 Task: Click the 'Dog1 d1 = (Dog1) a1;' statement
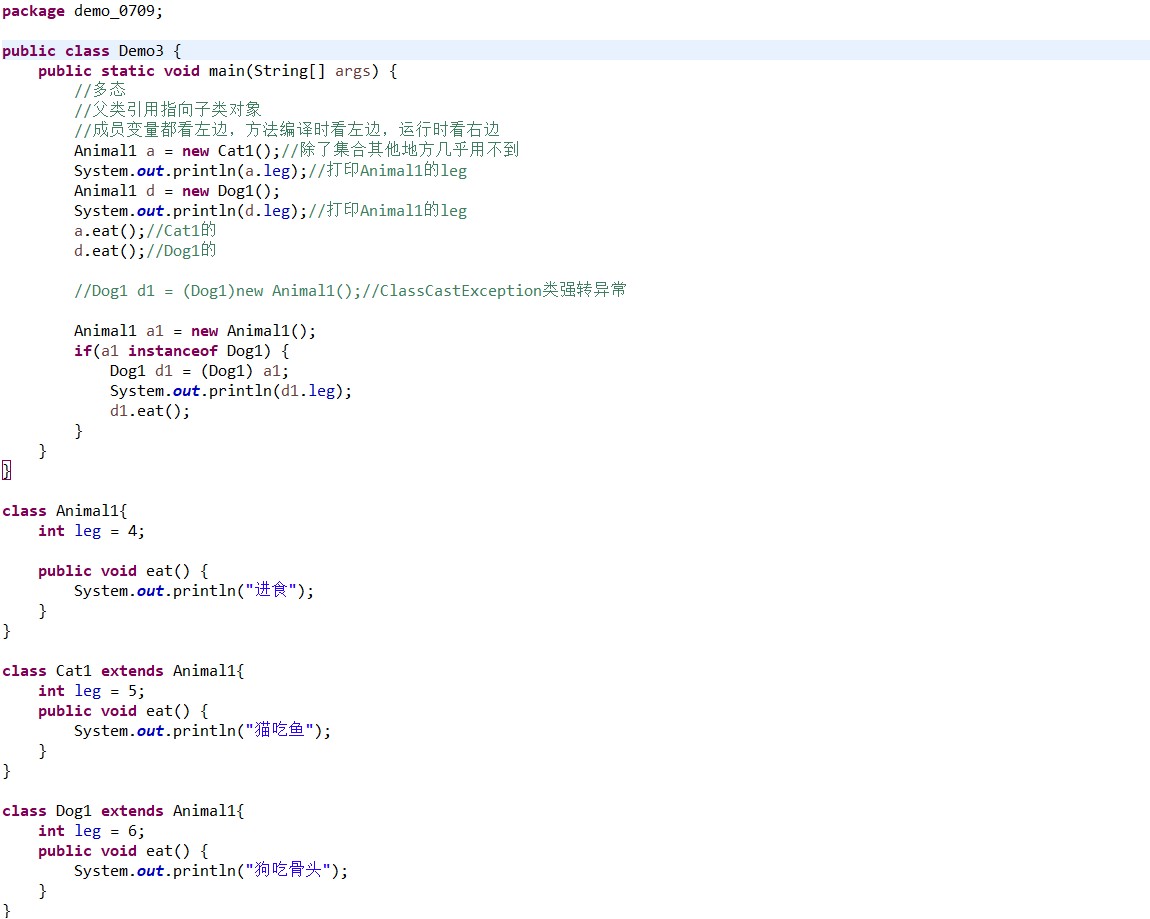pyautogui.click(x=199, y=371)
